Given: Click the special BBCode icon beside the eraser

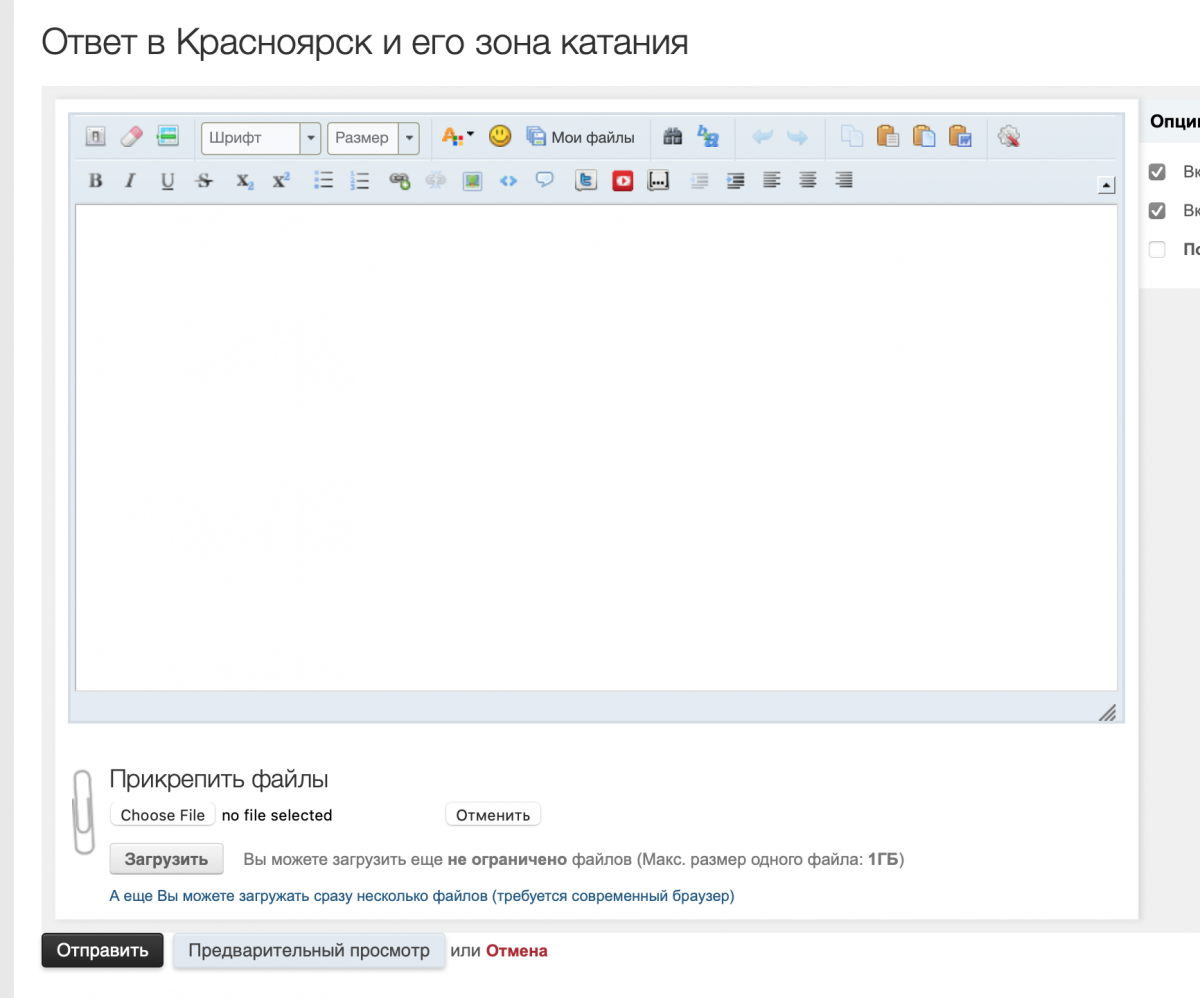Looking at the screenshot, I should click(x=167, y=137).
